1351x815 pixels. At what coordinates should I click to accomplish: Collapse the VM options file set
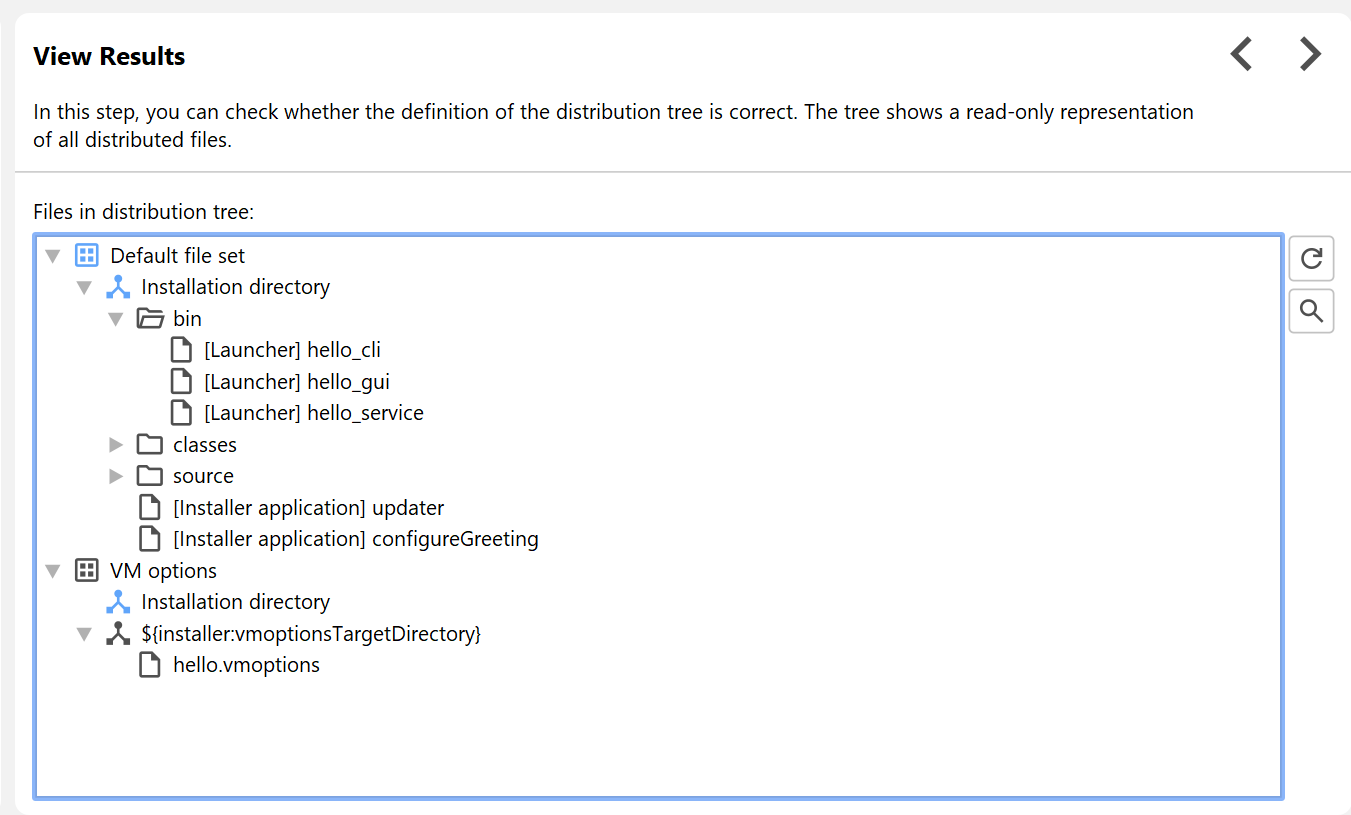[x=53, y=571]
